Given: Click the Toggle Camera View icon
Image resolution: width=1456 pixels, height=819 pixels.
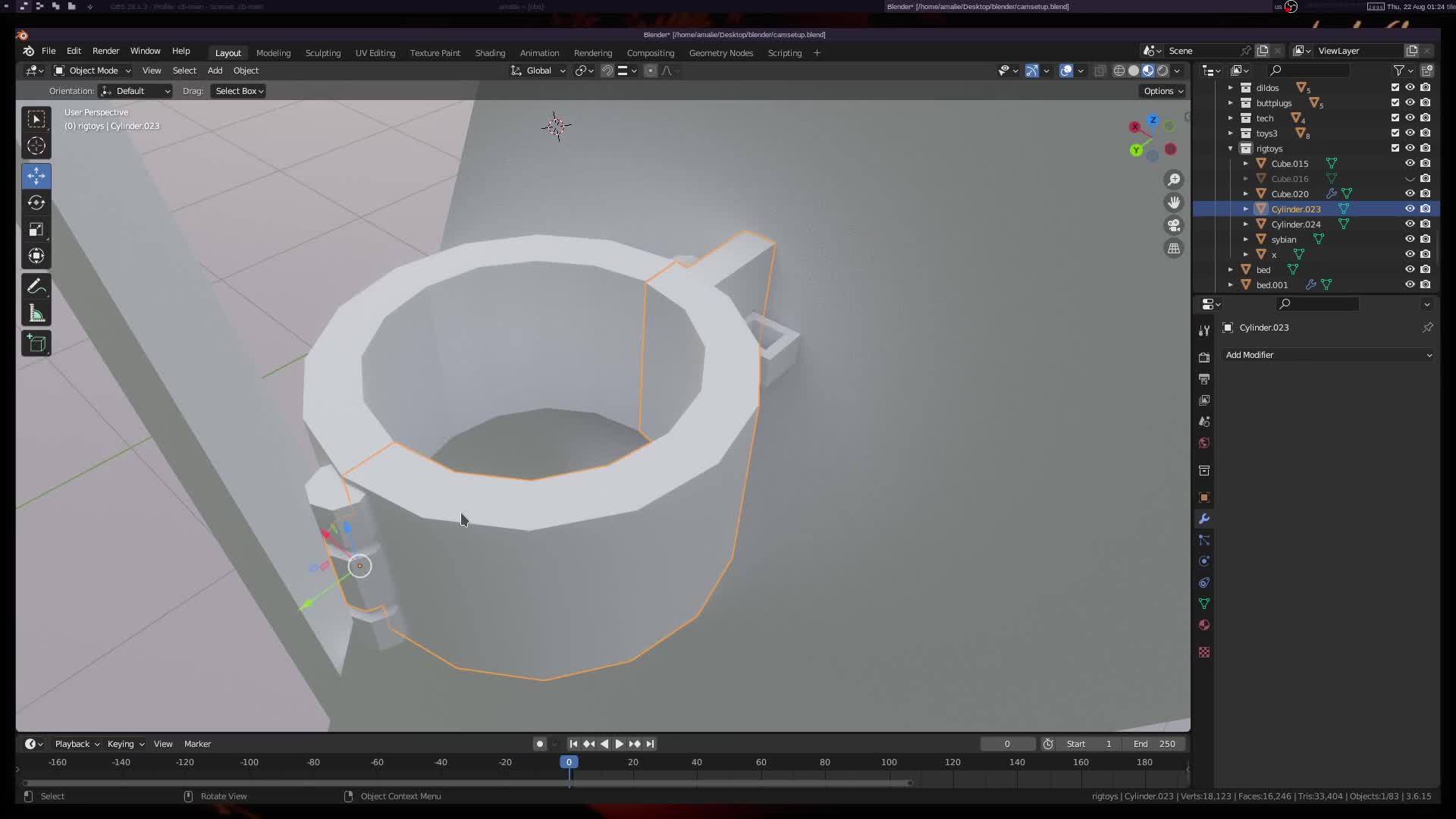Looking at the screenshot, I should pyautogui.click(x=1174, y=225).
